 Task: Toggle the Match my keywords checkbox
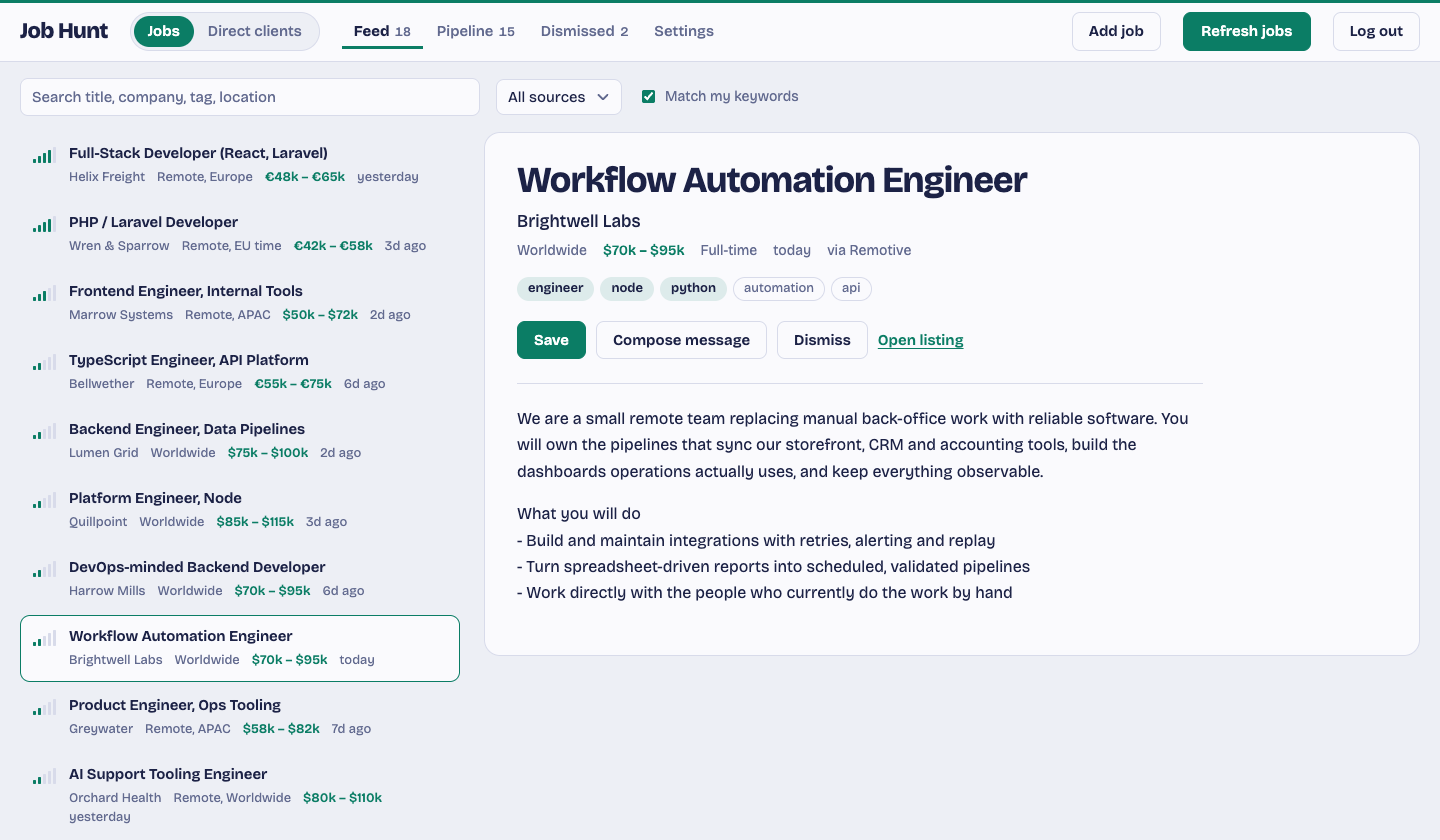click(x=648, y=96)
